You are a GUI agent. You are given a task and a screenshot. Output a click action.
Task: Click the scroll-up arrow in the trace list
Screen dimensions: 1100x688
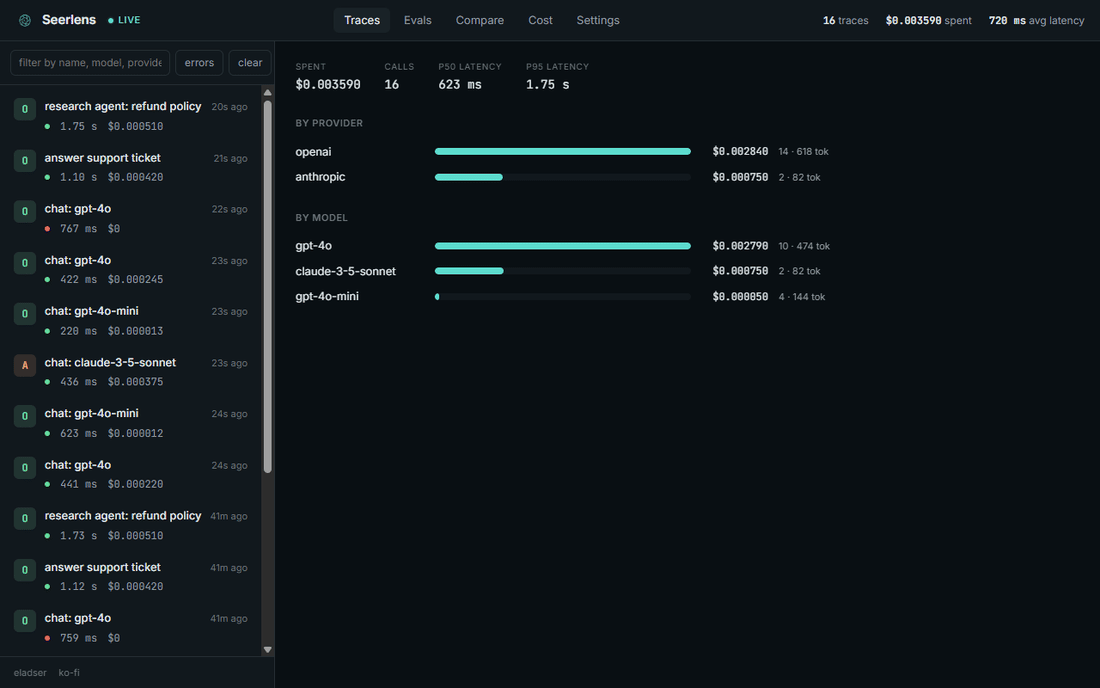267,93
